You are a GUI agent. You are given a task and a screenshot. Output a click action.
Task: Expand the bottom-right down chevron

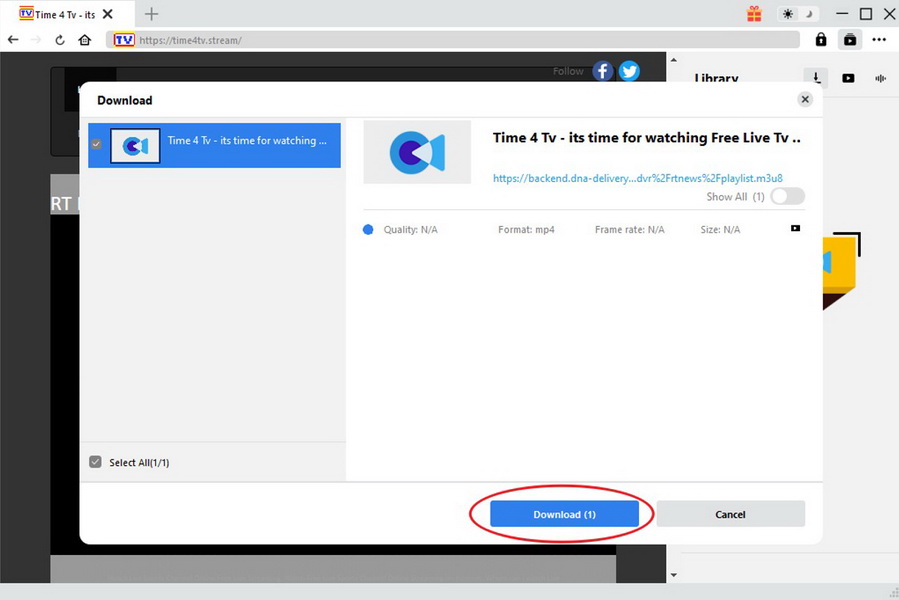(675, 573)
